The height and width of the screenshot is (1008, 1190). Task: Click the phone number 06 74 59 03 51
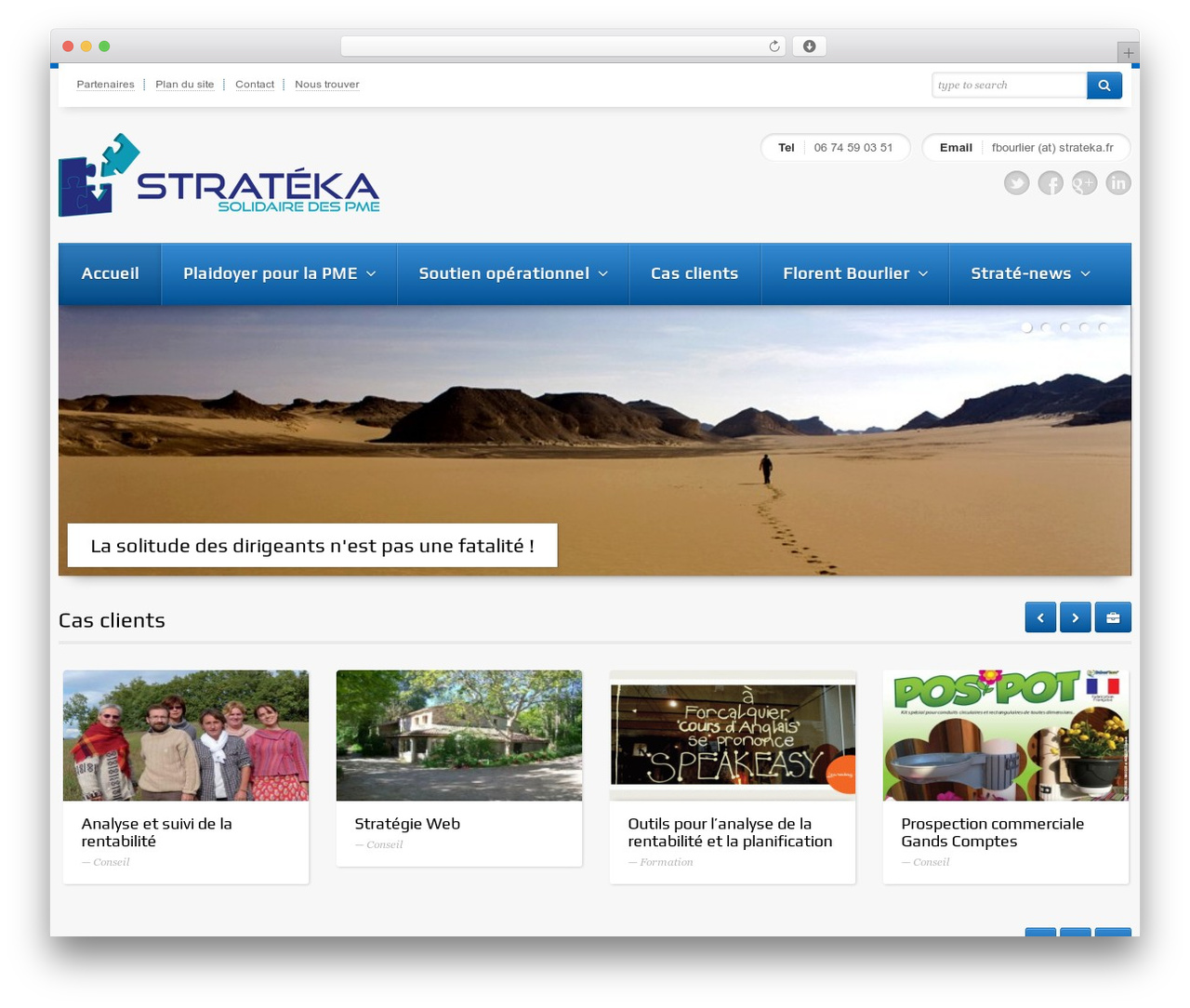[853, 148]
